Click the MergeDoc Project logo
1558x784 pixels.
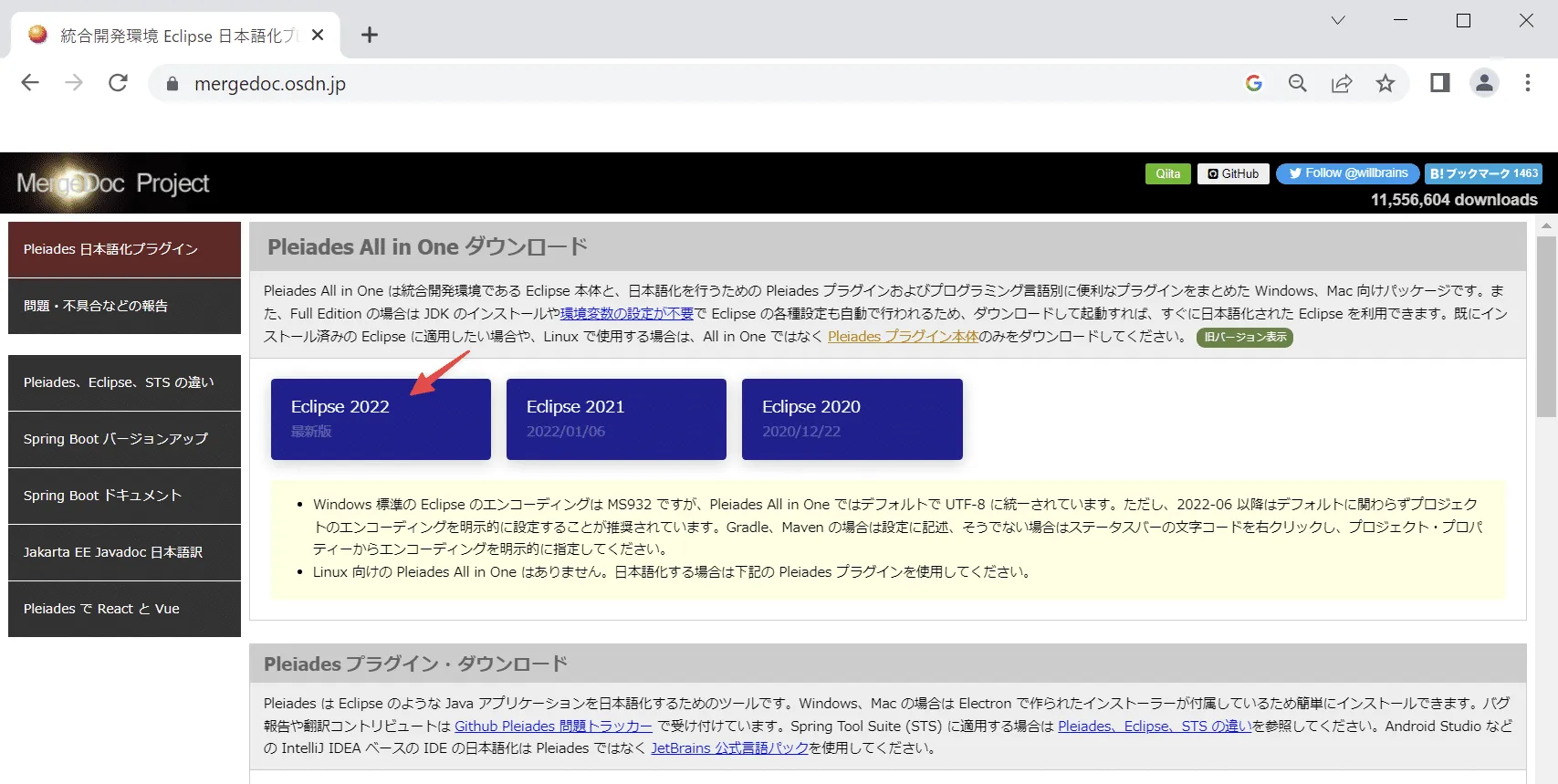pyautogui.click(x=113, y=183)
